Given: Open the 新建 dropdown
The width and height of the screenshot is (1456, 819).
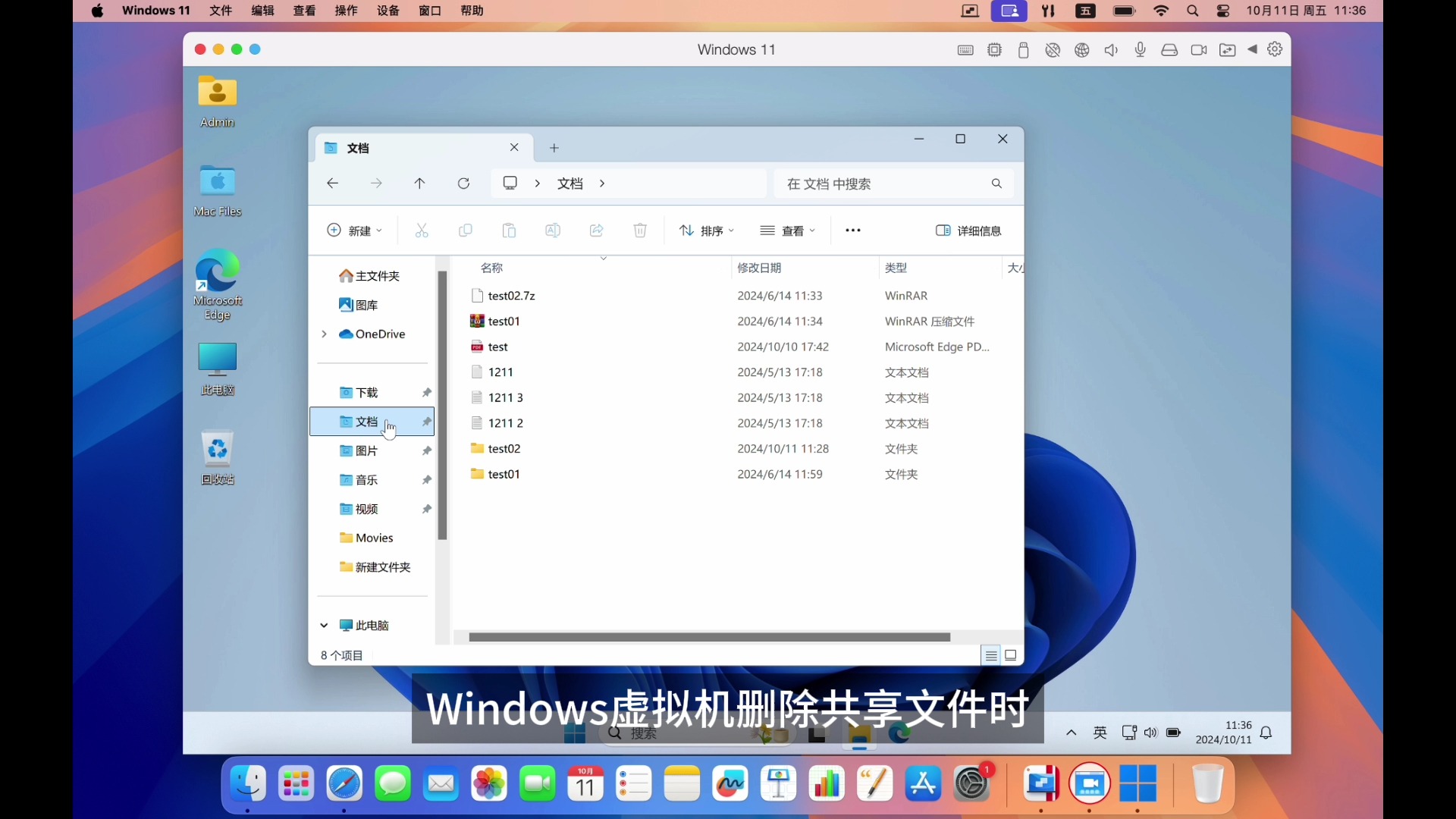Looking at the screenshot, I should point(354,231).
